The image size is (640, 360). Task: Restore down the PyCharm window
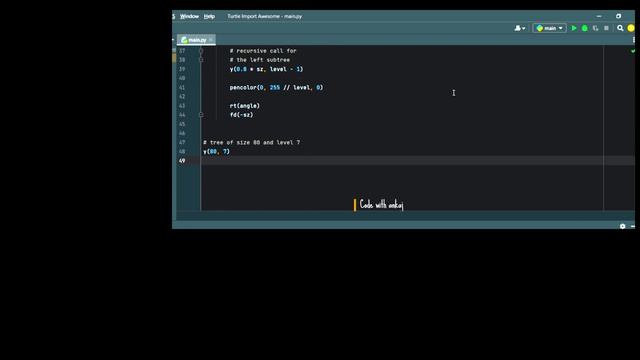618,16
